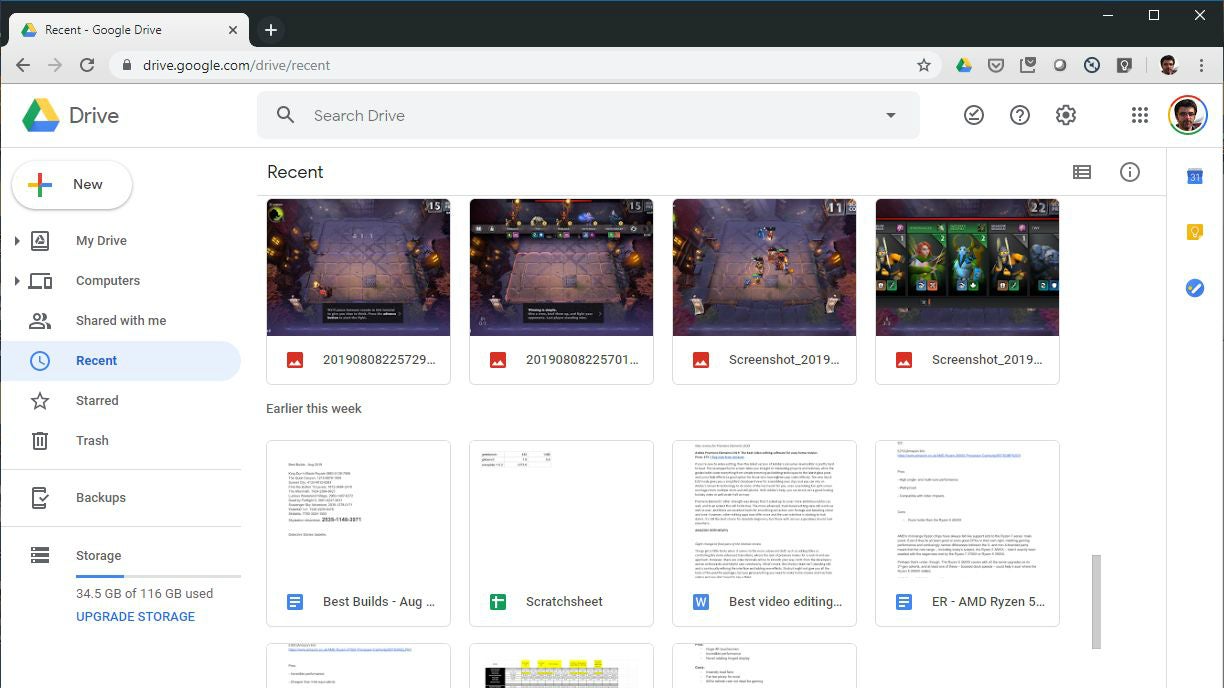Click the Sheets icon beside Scratchsheet

click(x=498, y=602)
